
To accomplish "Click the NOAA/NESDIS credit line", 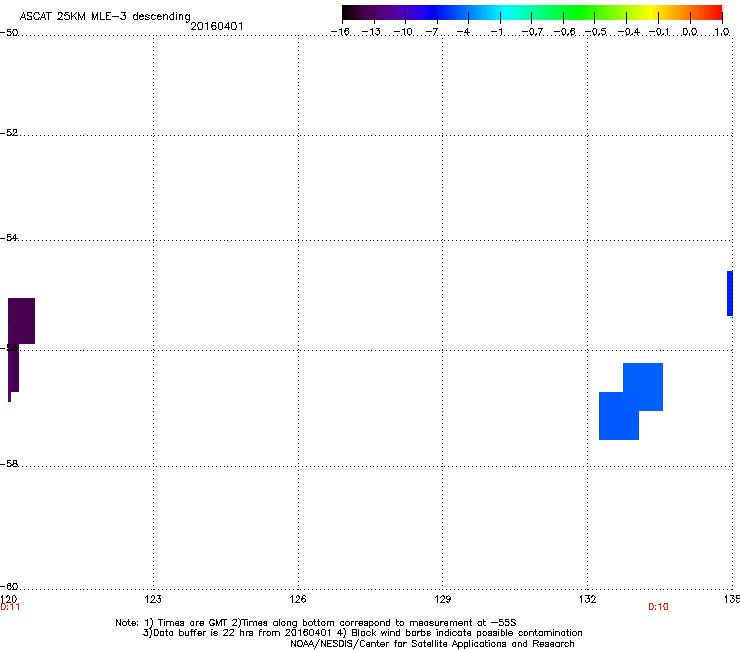I will [432, 644].
